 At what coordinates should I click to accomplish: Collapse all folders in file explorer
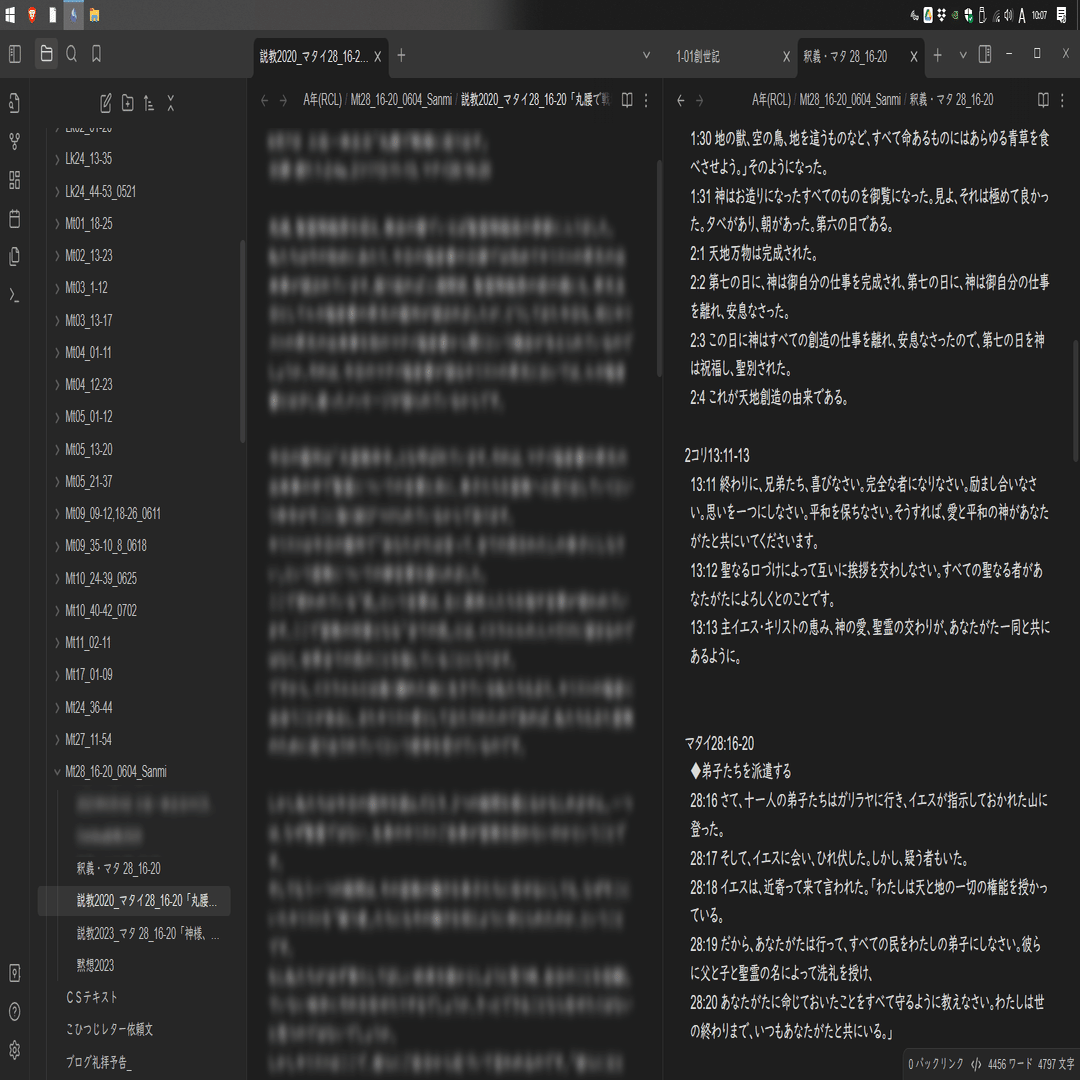(171, 103)
